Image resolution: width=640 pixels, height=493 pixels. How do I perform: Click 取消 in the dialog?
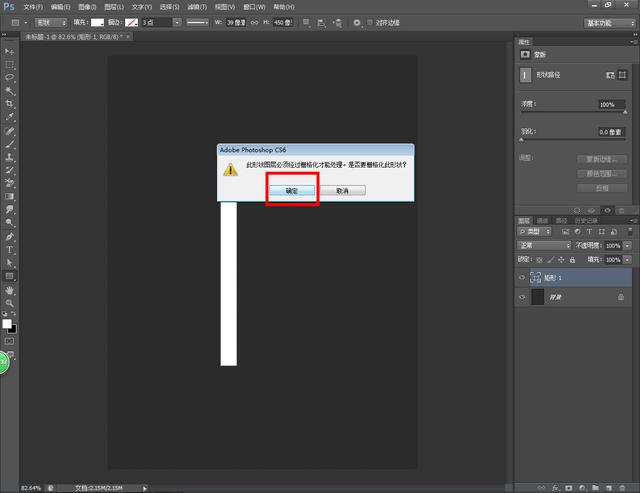pos(342,189)
